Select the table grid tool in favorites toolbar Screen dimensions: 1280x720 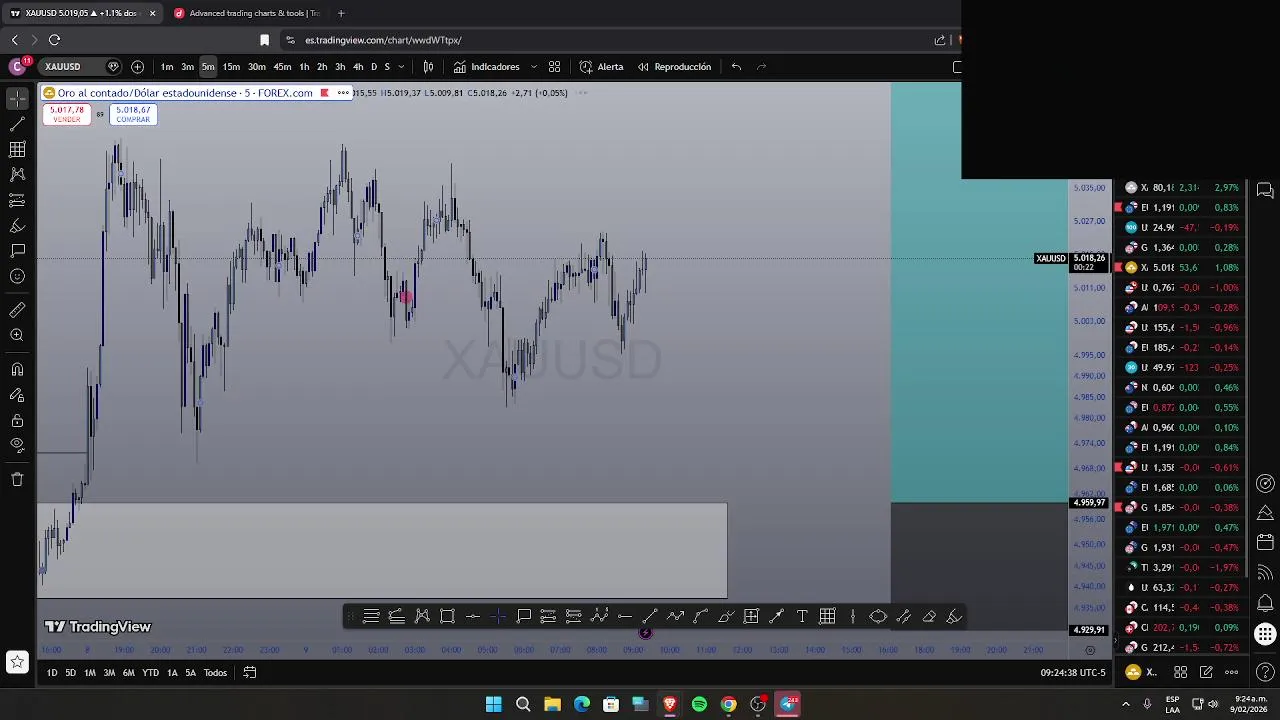tap(827, 617)
